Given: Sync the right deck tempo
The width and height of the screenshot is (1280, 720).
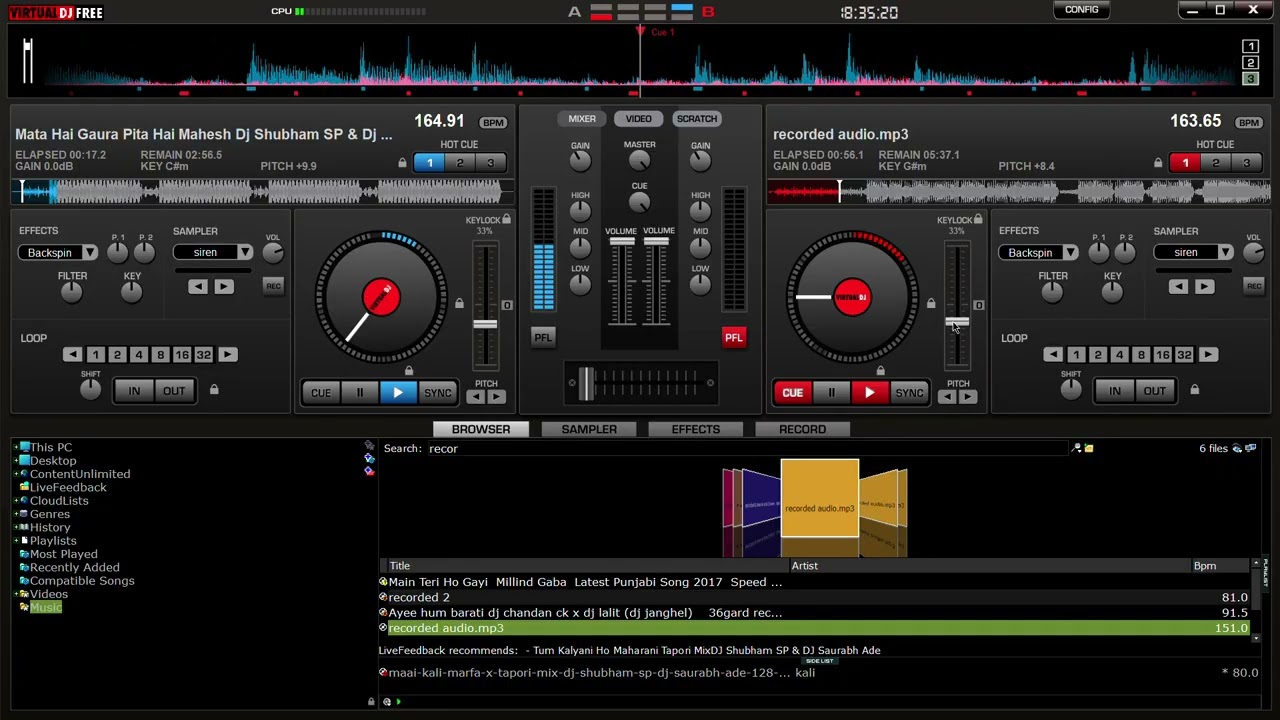Looking at the screenshot, I should click(x=909, y=393).
